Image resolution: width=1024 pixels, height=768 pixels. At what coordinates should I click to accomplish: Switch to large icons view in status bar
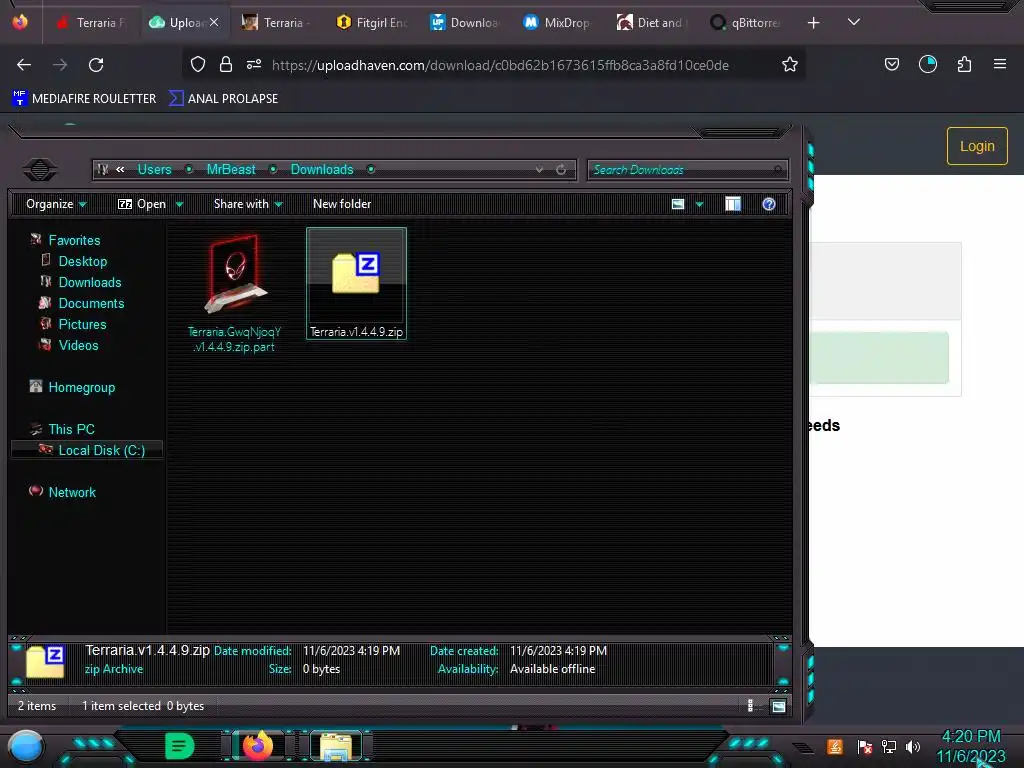pyautogui.click(x=778, y=706)
